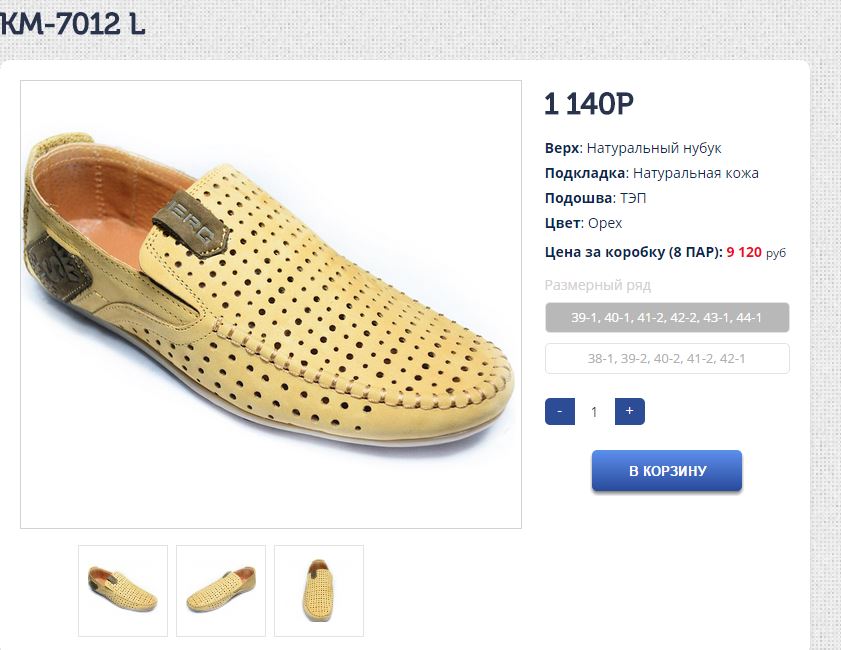Choose size set starting with 38-1
The image size is (841, 650).
(667, 359)
